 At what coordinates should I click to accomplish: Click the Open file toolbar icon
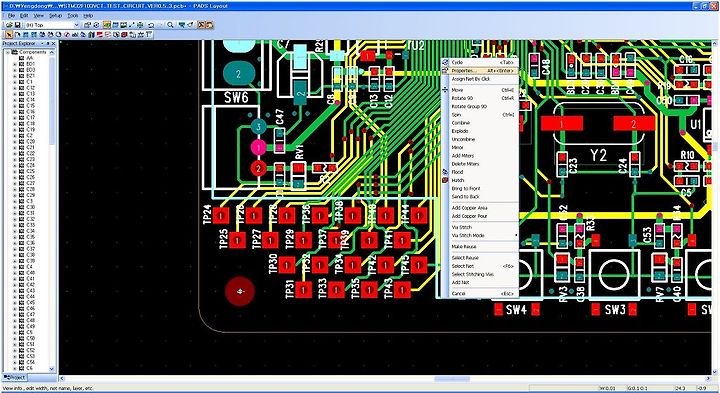[x=9, y=25]
